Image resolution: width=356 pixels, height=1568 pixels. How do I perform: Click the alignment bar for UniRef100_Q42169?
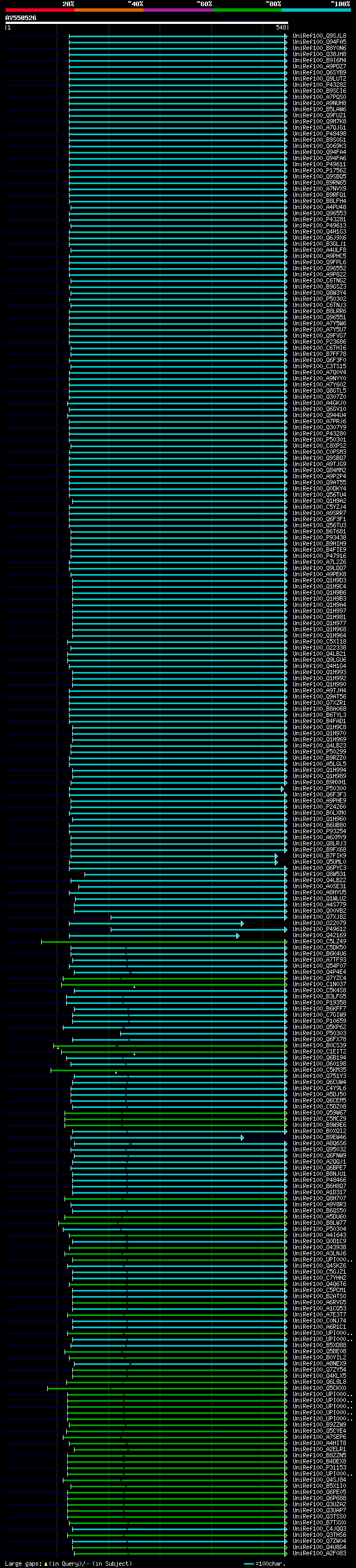155,936
